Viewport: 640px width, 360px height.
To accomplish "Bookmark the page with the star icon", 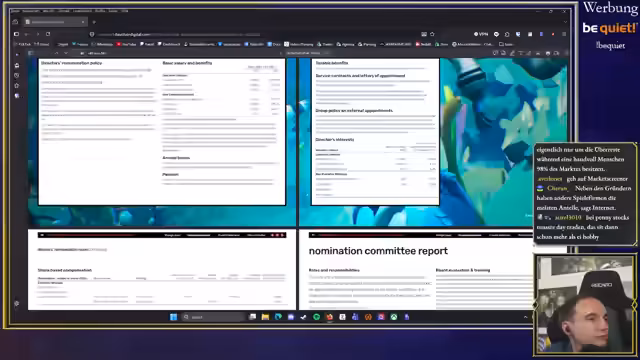I will [432, 34].
